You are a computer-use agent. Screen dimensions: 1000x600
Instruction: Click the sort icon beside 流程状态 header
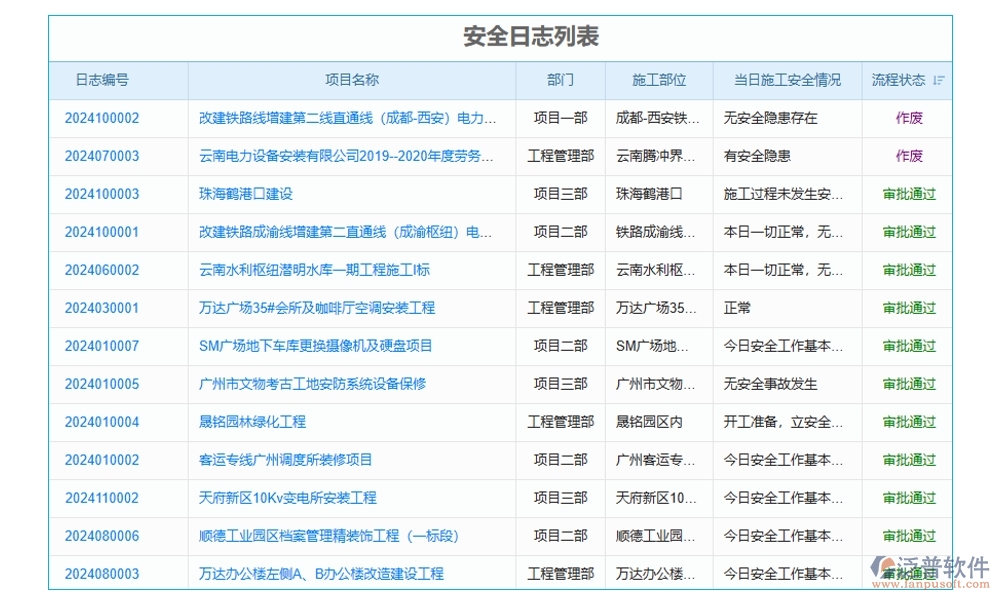coord(938,80)
